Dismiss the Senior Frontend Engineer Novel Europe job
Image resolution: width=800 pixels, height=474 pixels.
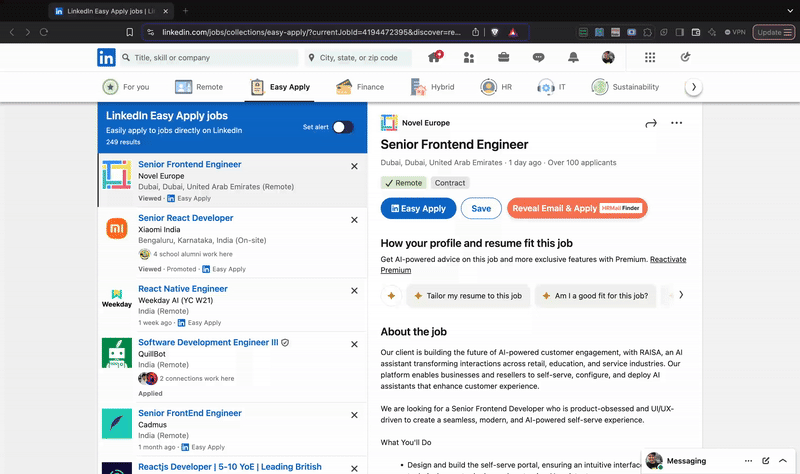pyautogui.click(x=354, y=166)
